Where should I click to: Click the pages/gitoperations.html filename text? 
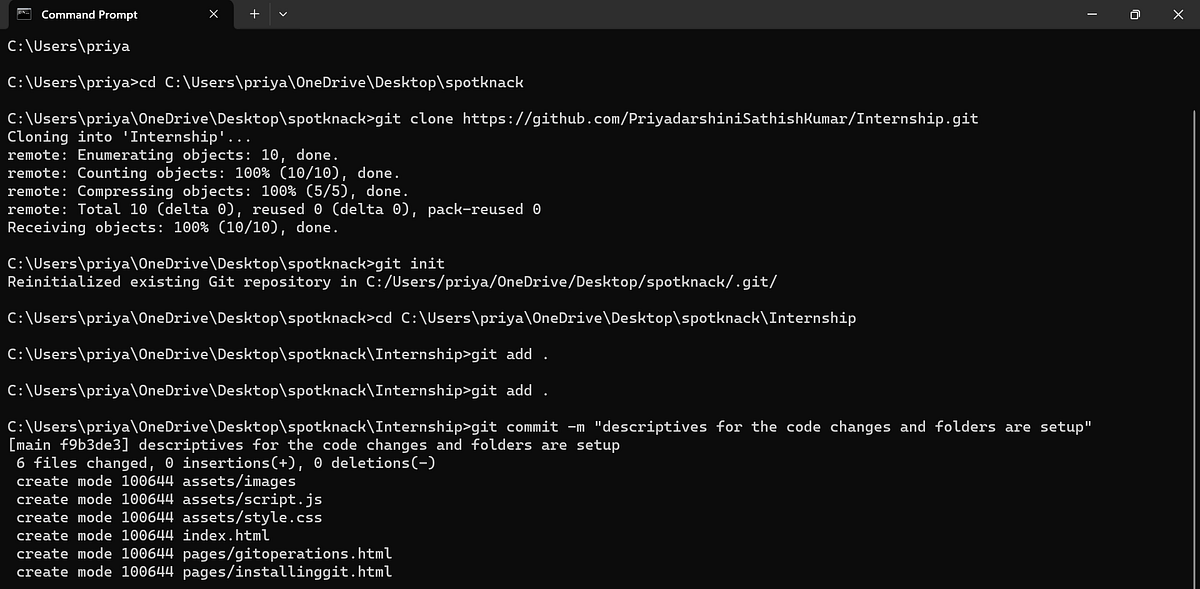pos(287,553)
